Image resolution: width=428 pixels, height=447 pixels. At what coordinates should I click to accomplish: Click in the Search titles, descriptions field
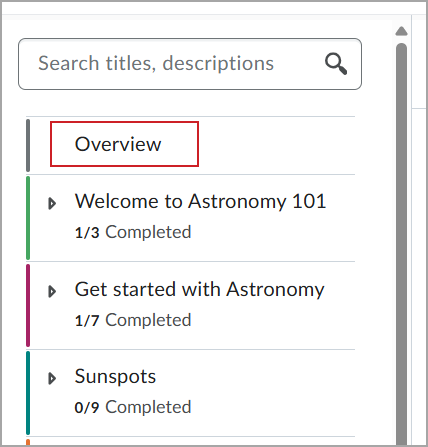click(x=190, y=64)
